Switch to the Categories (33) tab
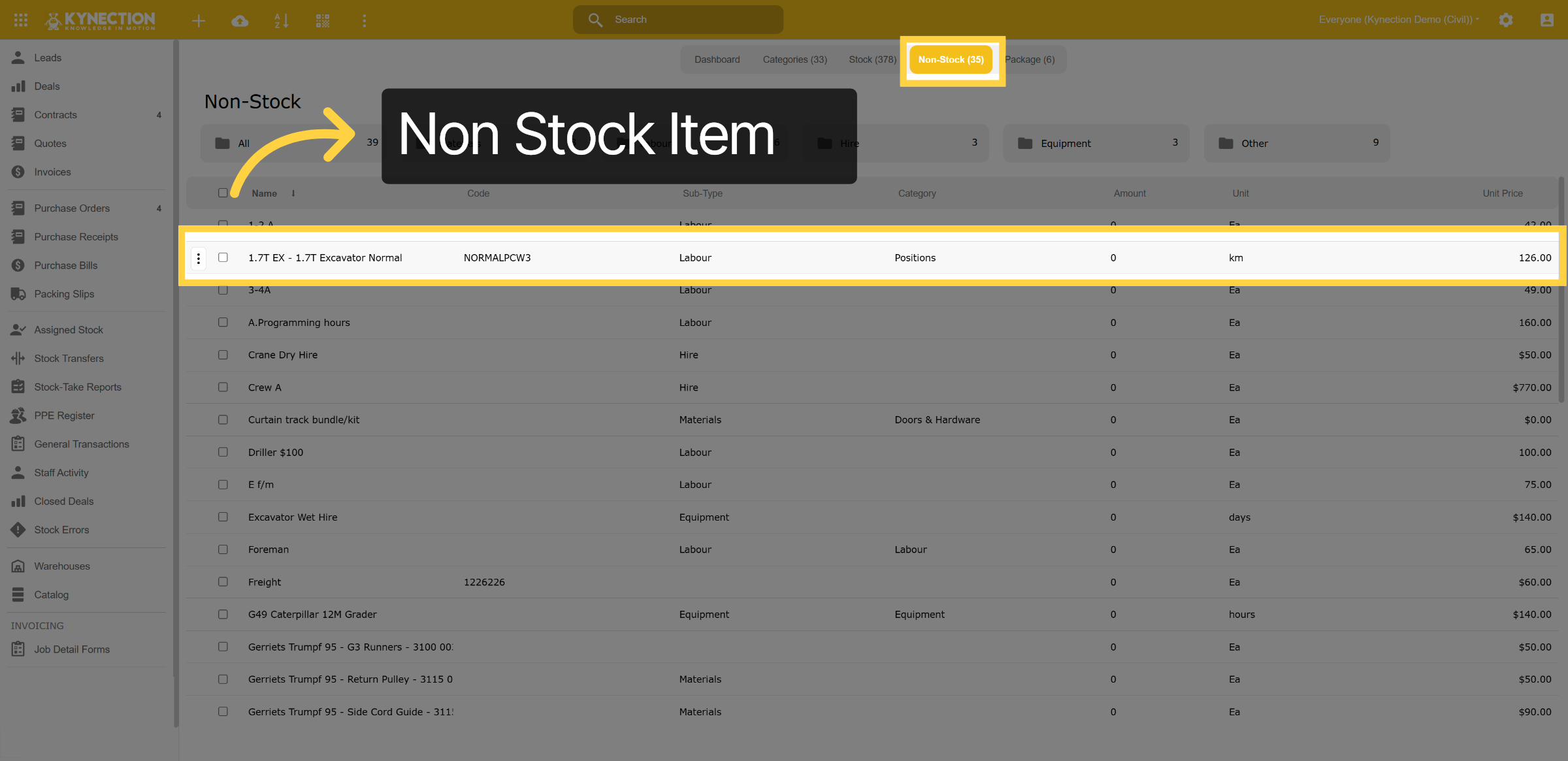 pos(795,59)
